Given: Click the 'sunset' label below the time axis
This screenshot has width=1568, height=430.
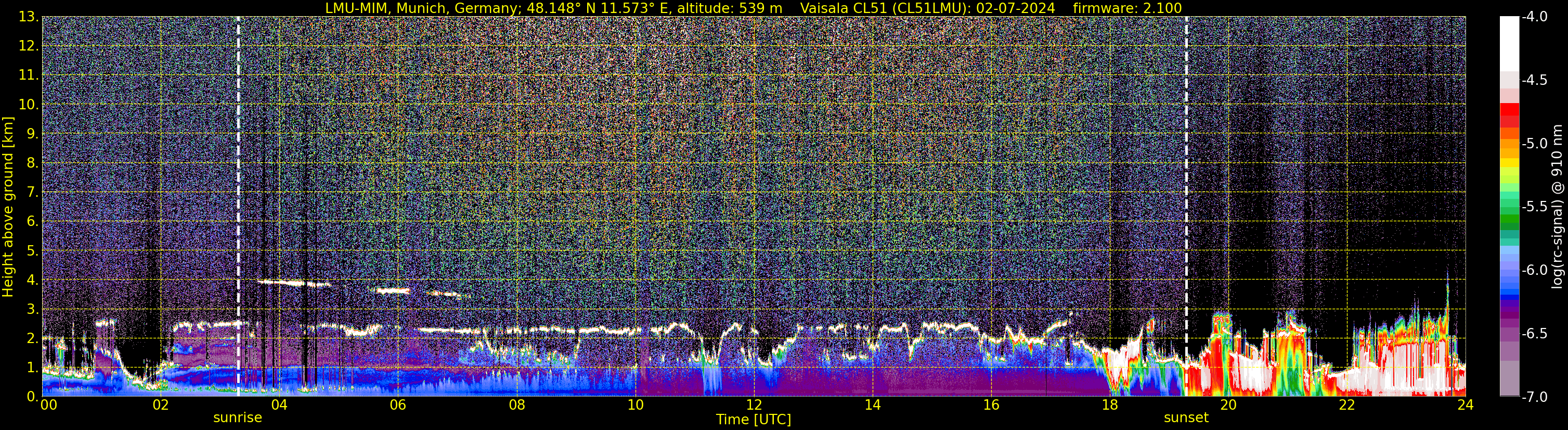Looking at the screenshot, I should 1186,418.
